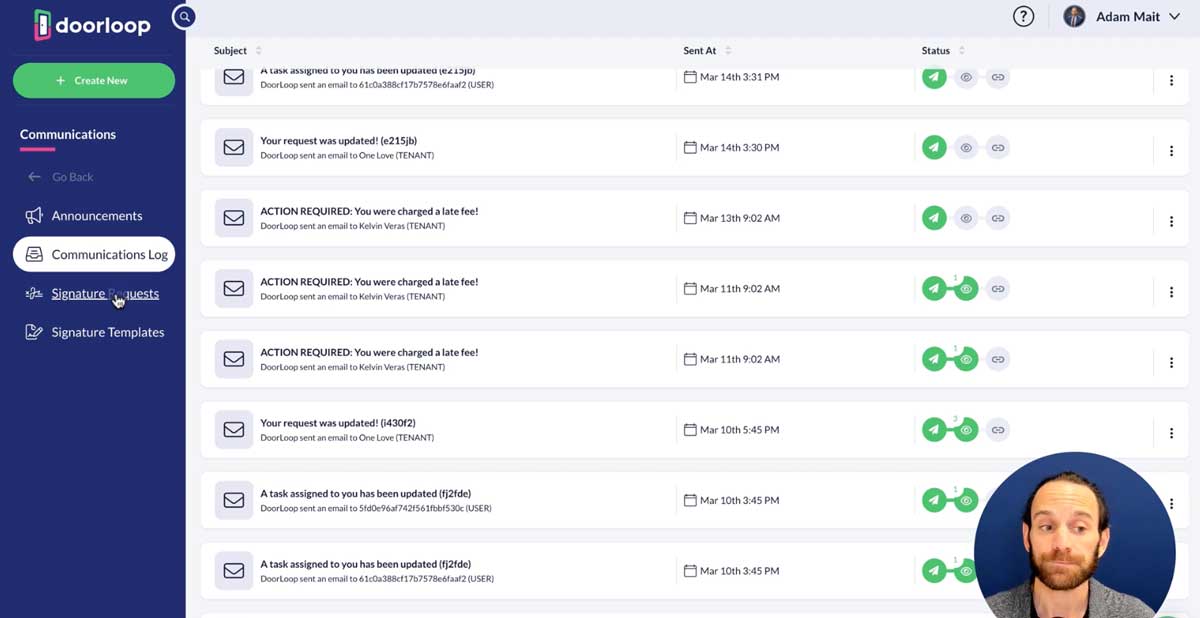Toggle the green eye indicator on One Love email

coord(965,429)
